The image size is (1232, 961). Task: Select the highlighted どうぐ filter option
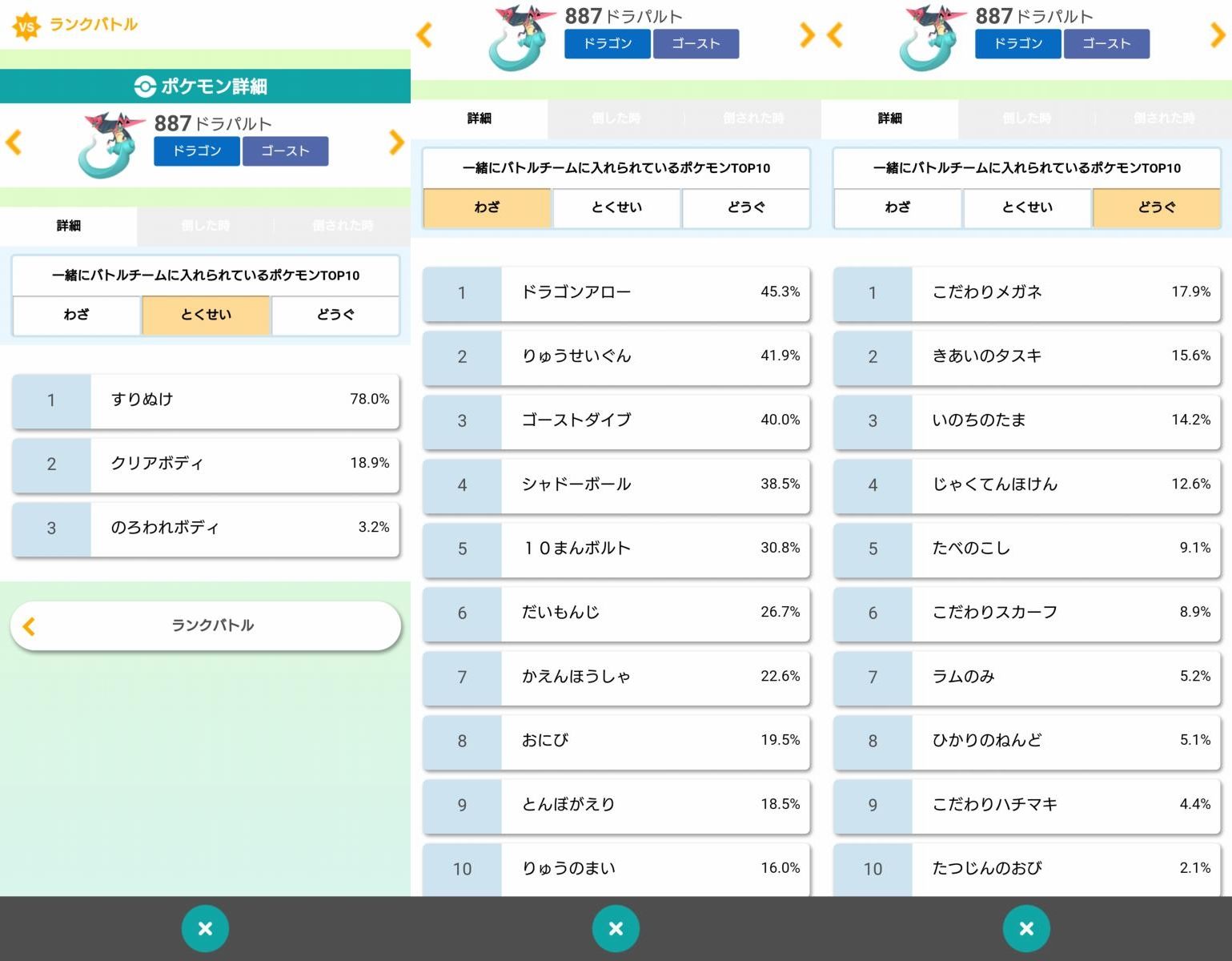coord(1156,207)
